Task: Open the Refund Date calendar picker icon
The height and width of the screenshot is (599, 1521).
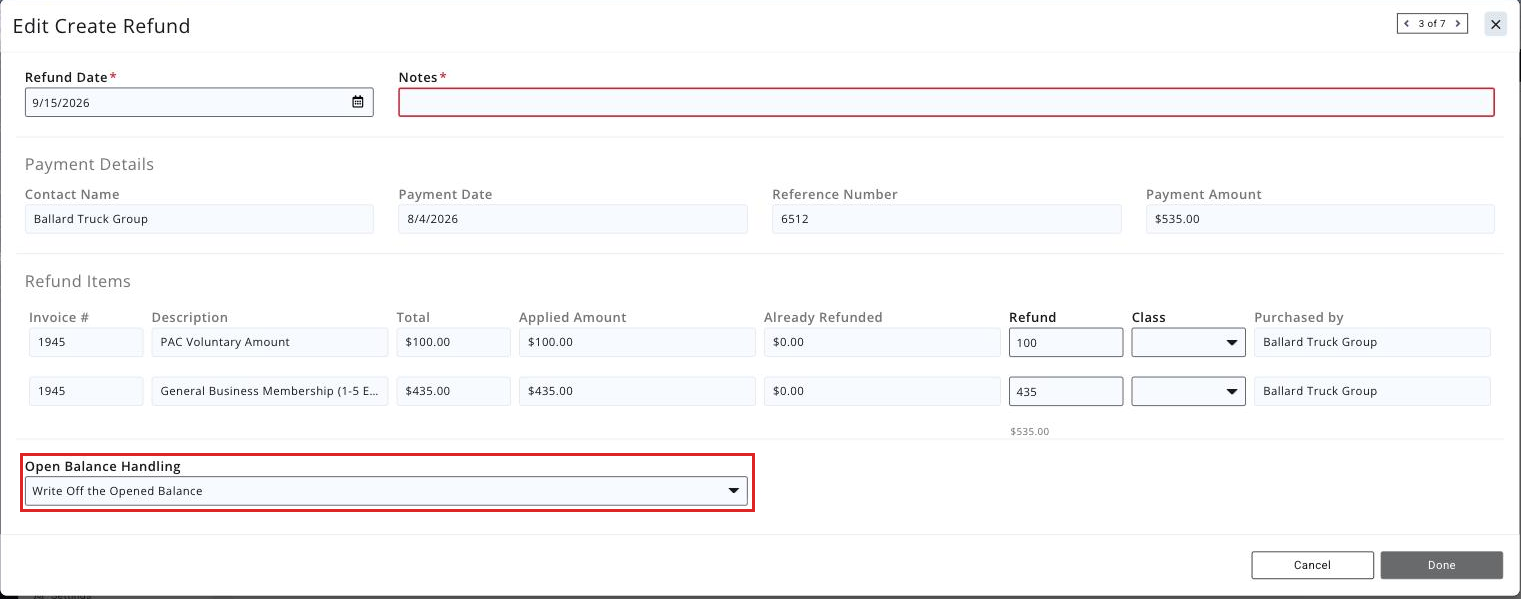Action: click(x=358, y=102)
